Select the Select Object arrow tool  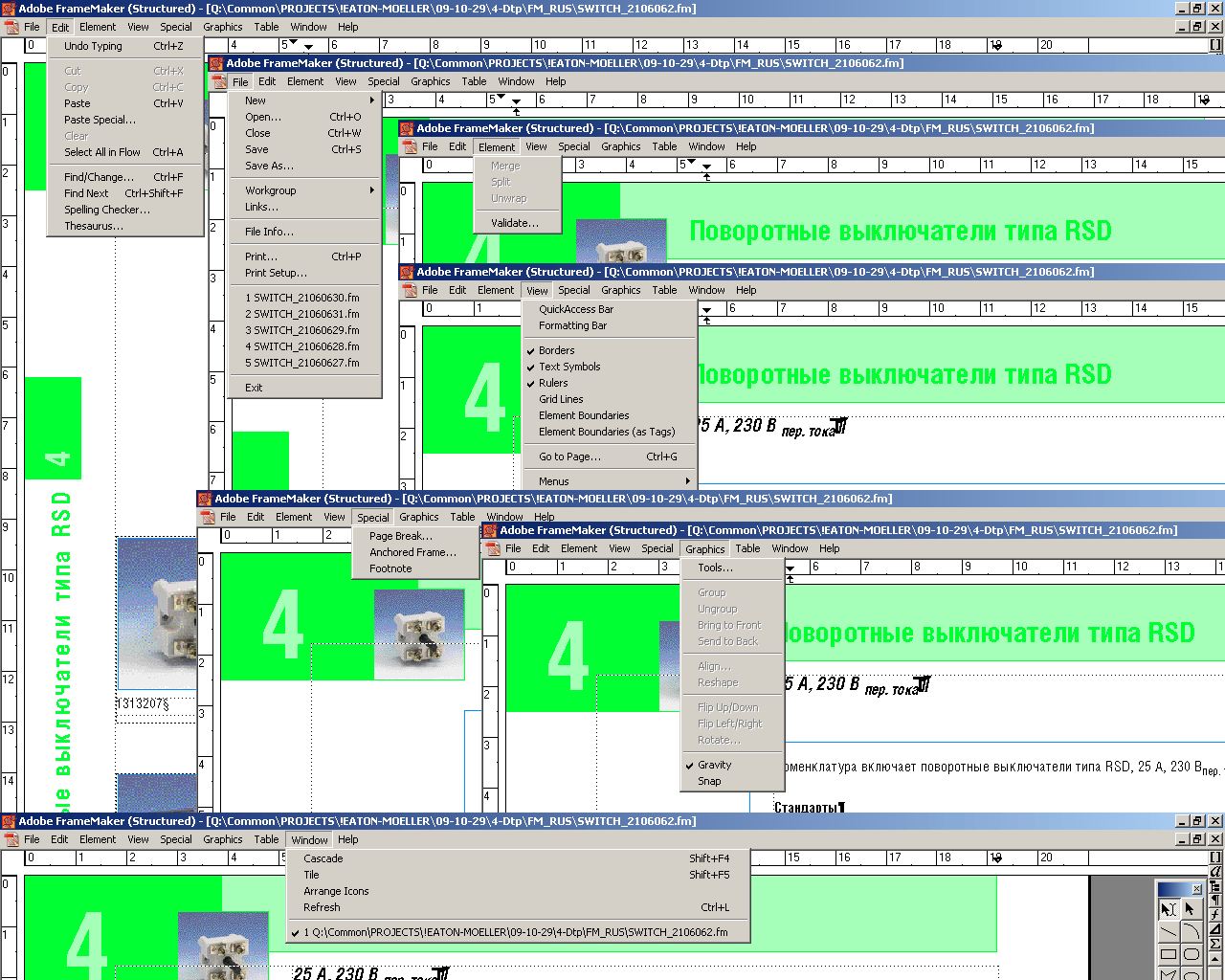coord(1191,908)
